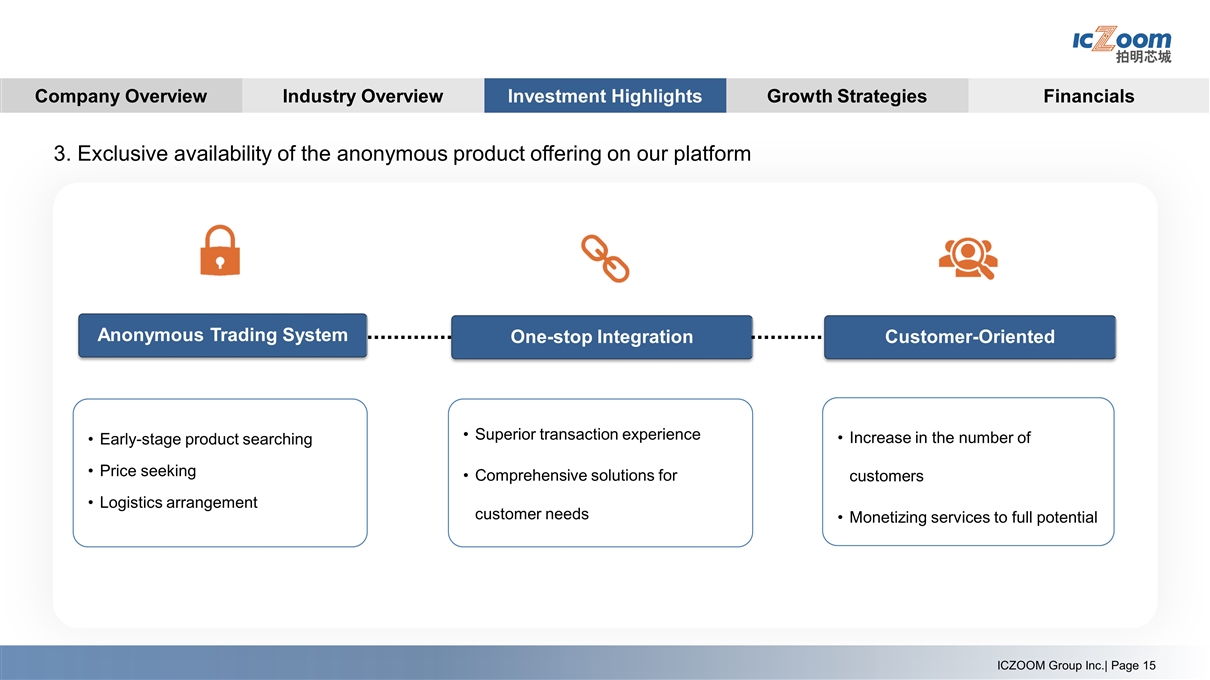
Task: Open the Company Overview tab
Action: (x=121, y=96)
